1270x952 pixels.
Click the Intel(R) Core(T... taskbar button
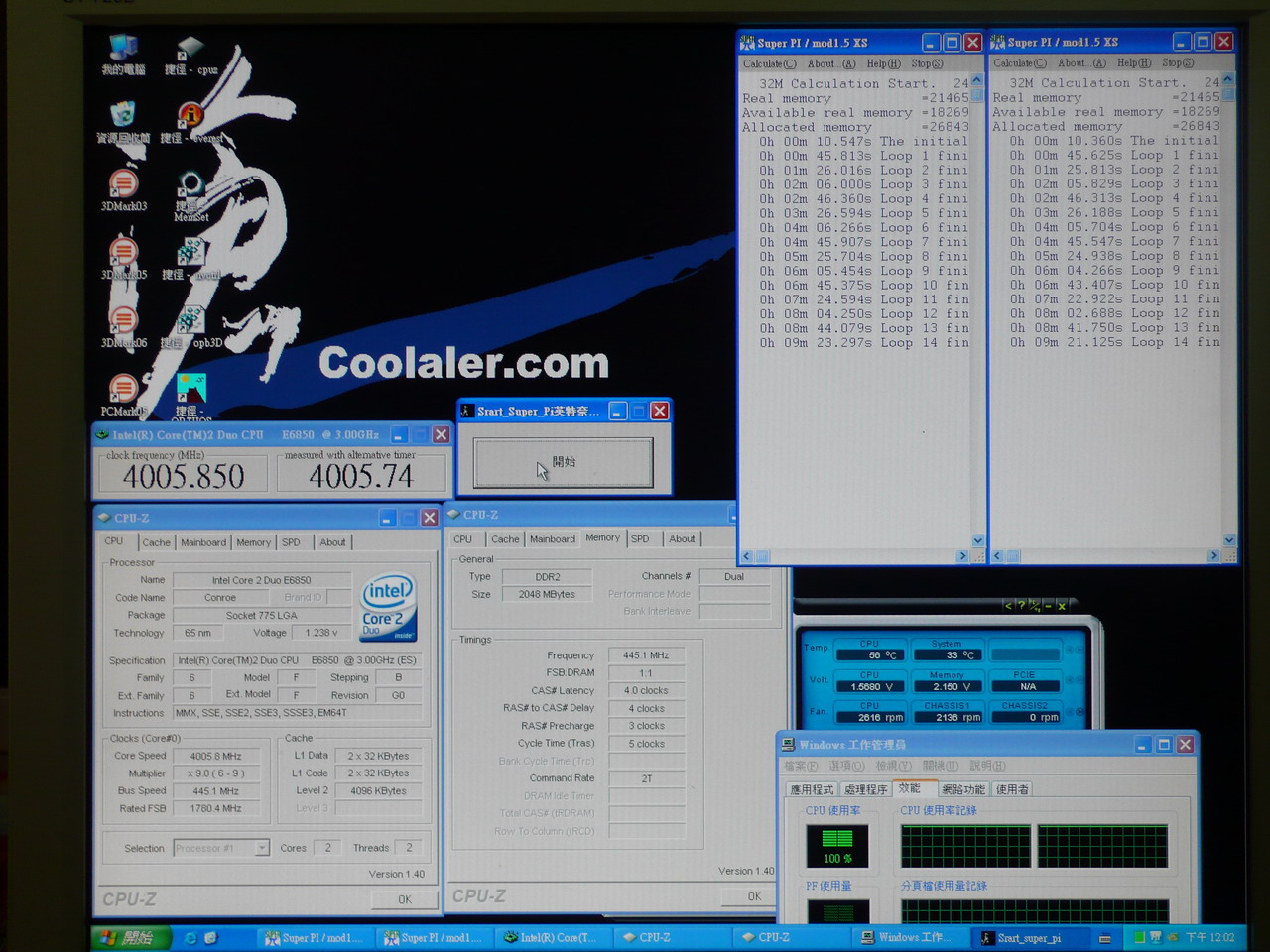(x=551, y=937)
